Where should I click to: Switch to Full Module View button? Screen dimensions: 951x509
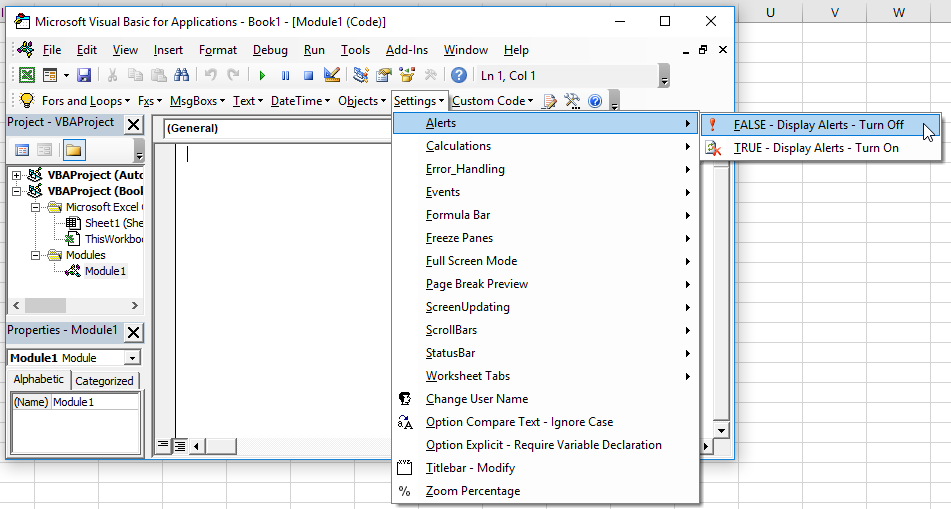[x=181, y=445]
